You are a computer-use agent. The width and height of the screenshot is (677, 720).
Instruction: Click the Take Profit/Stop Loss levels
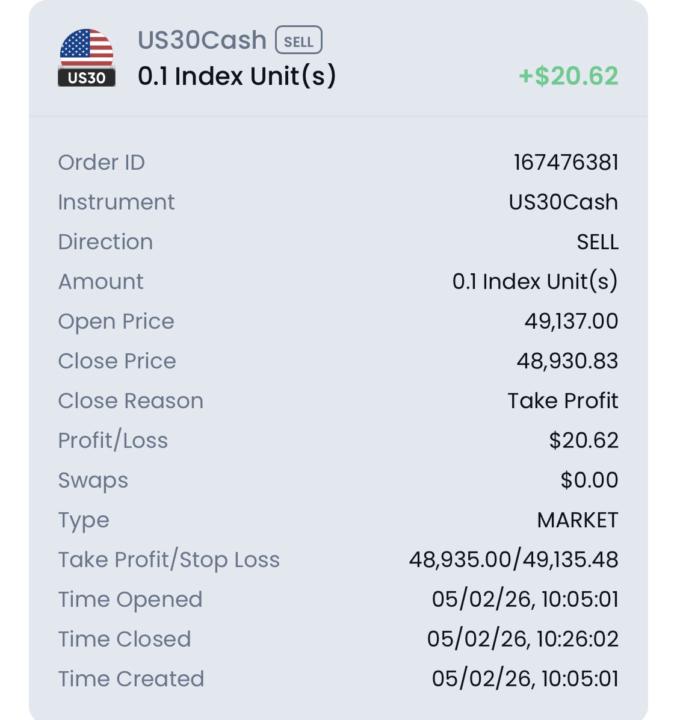(x=513, y=560)
